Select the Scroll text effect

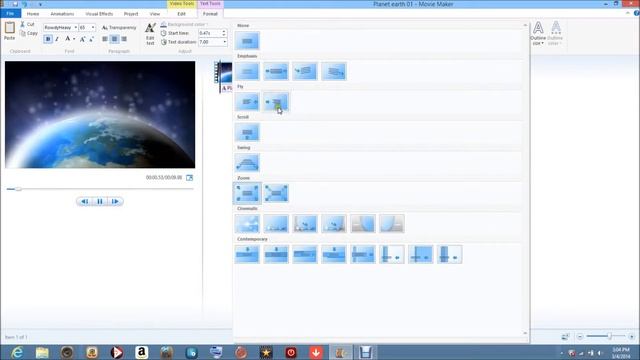[247, 133]
